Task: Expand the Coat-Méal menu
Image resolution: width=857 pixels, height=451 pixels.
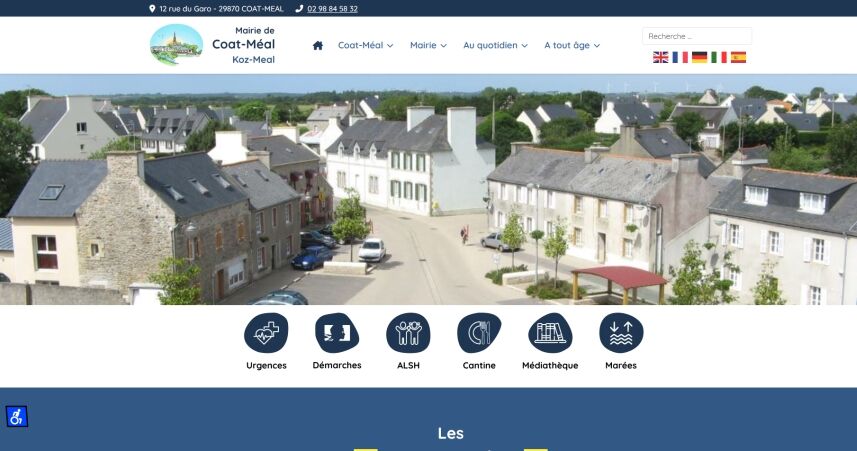Action: [366, 45]
